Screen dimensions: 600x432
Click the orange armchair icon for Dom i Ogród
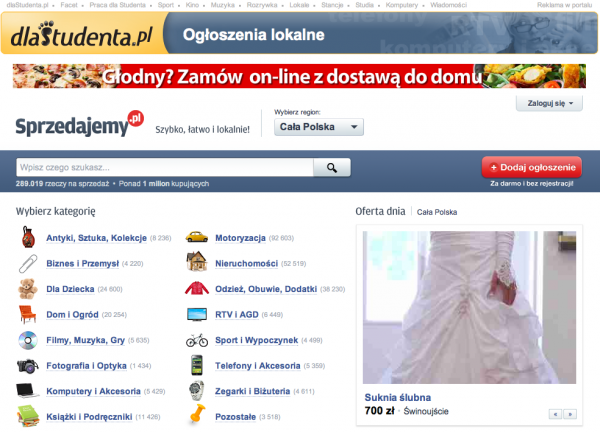28,314
